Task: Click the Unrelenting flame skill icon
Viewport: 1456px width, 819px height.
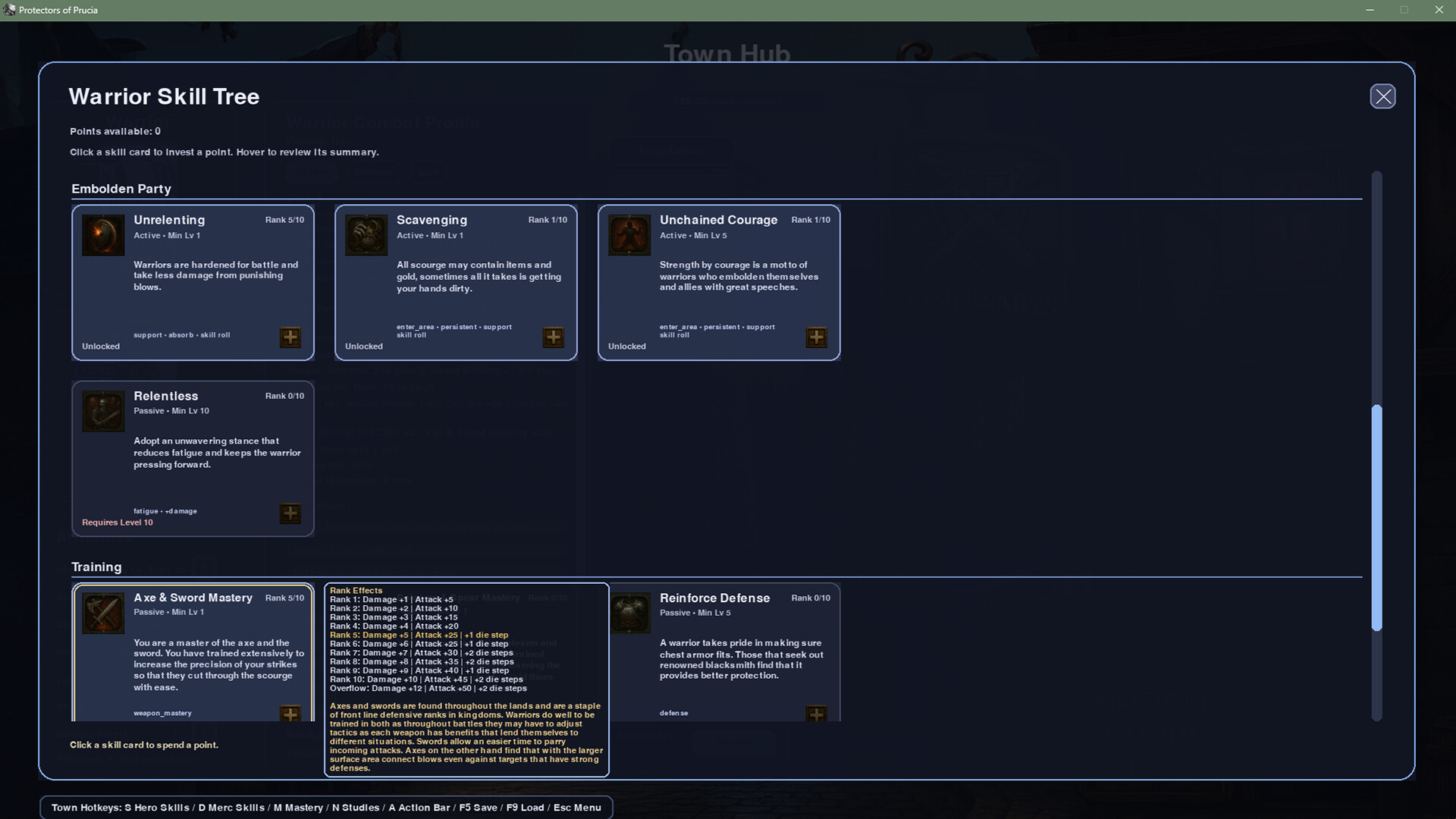Action: pos(103,235)
